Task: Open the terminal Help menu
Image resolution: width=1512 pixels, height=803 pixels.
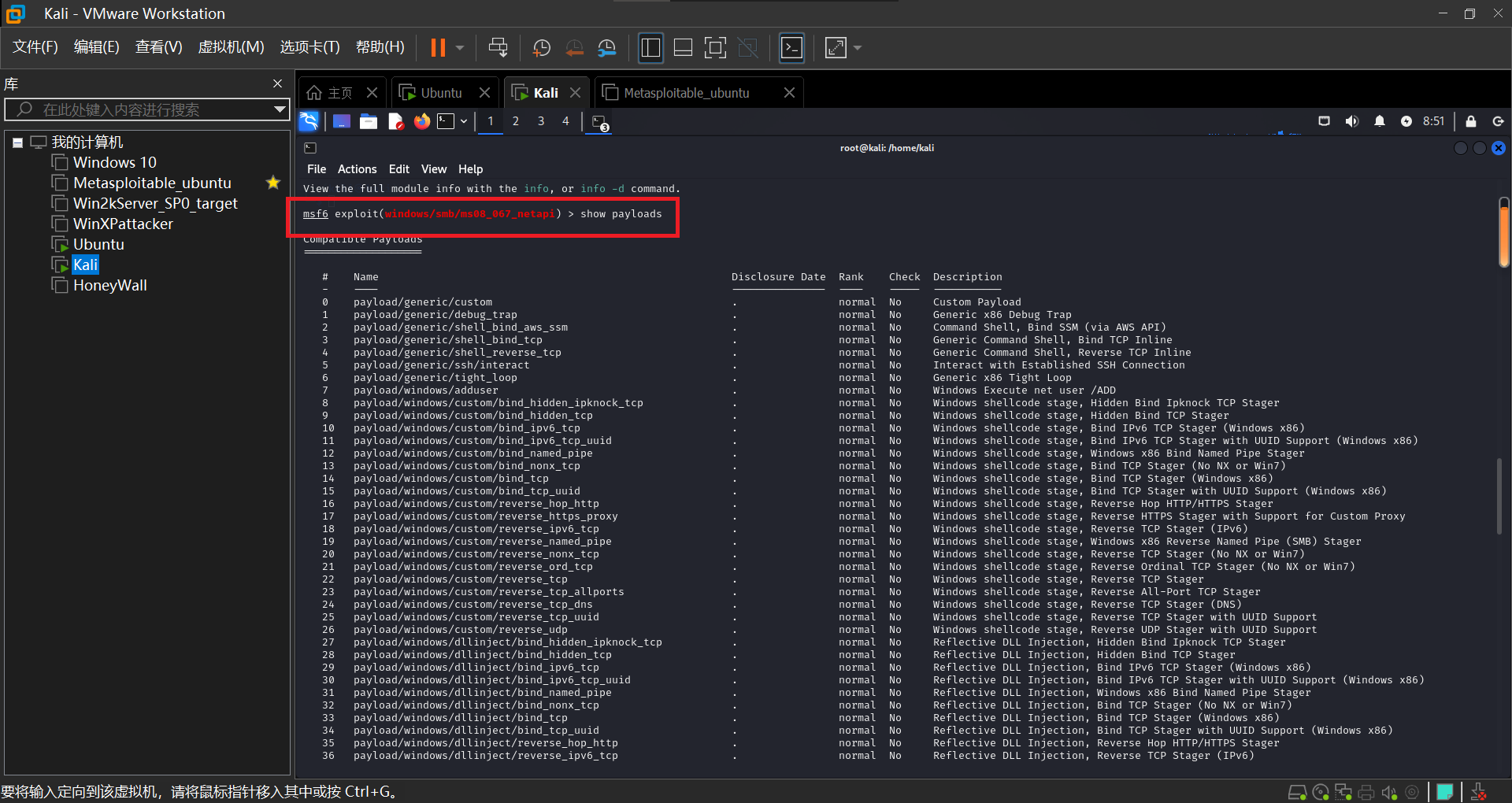Action: coord(471,169)
